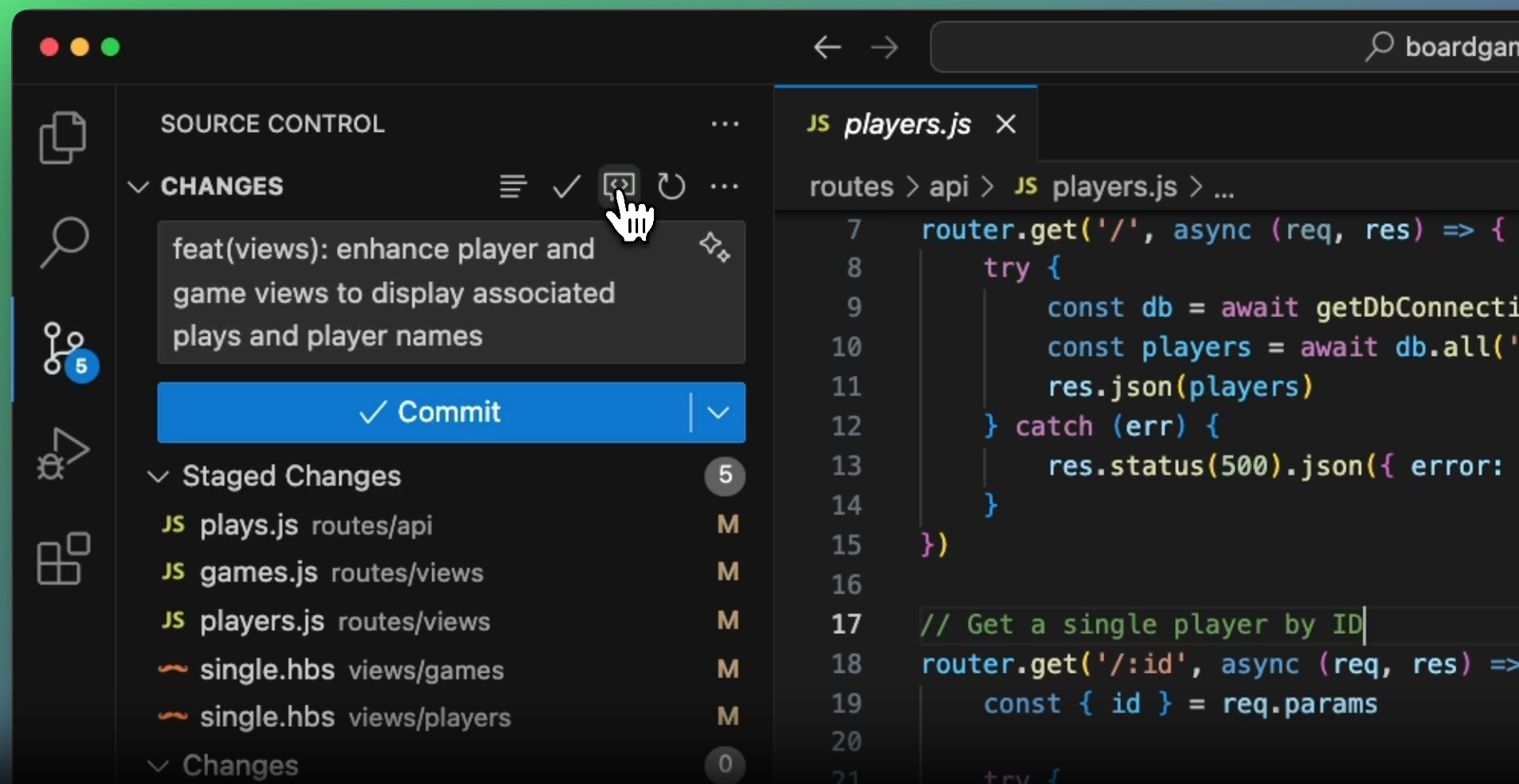Click 'api' in the breadcrumb
1519x784 pixels.
coord(949,187)
